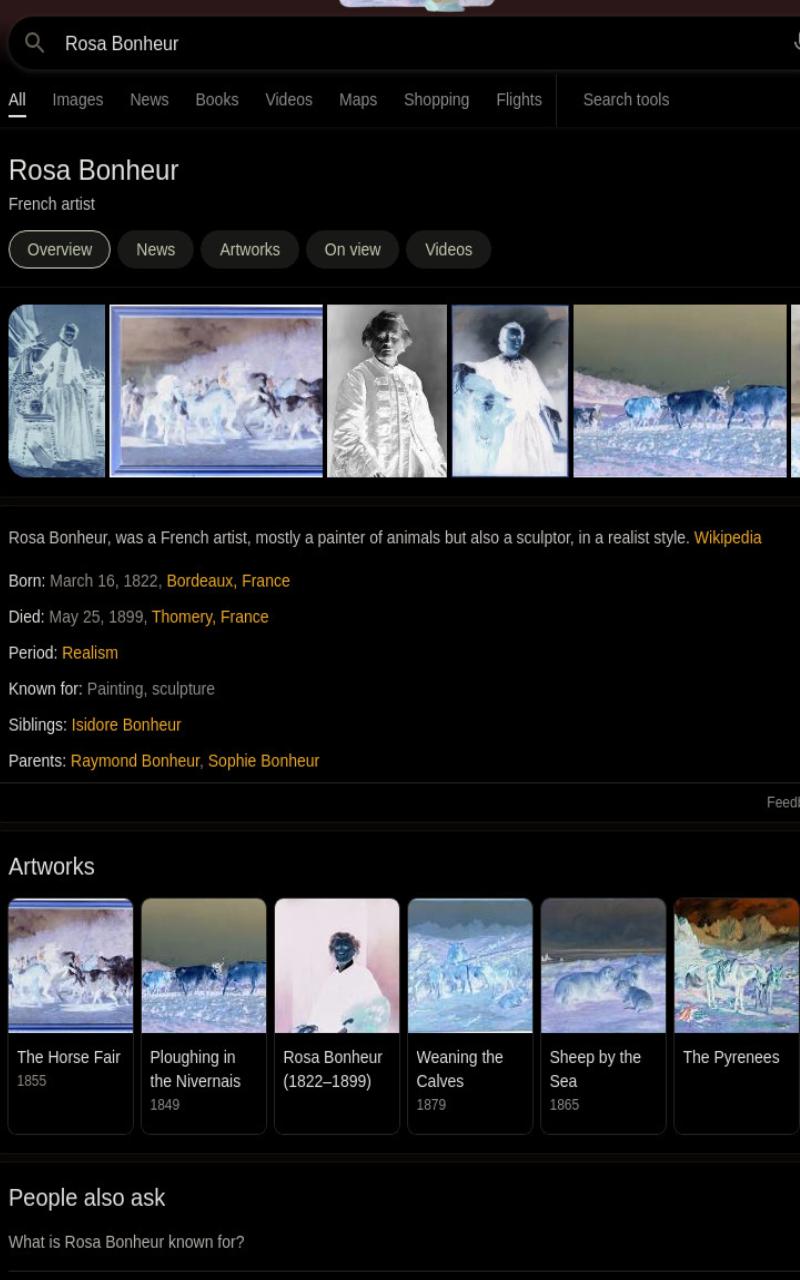
Task: Click the 'French artist' subtitle
Action: coord(52,204)
